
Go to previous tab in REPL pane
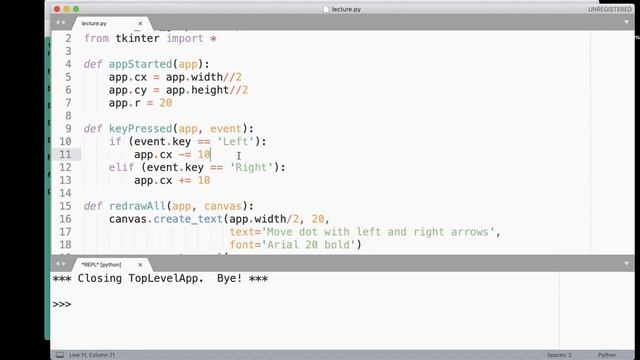(x=58, y=264)
